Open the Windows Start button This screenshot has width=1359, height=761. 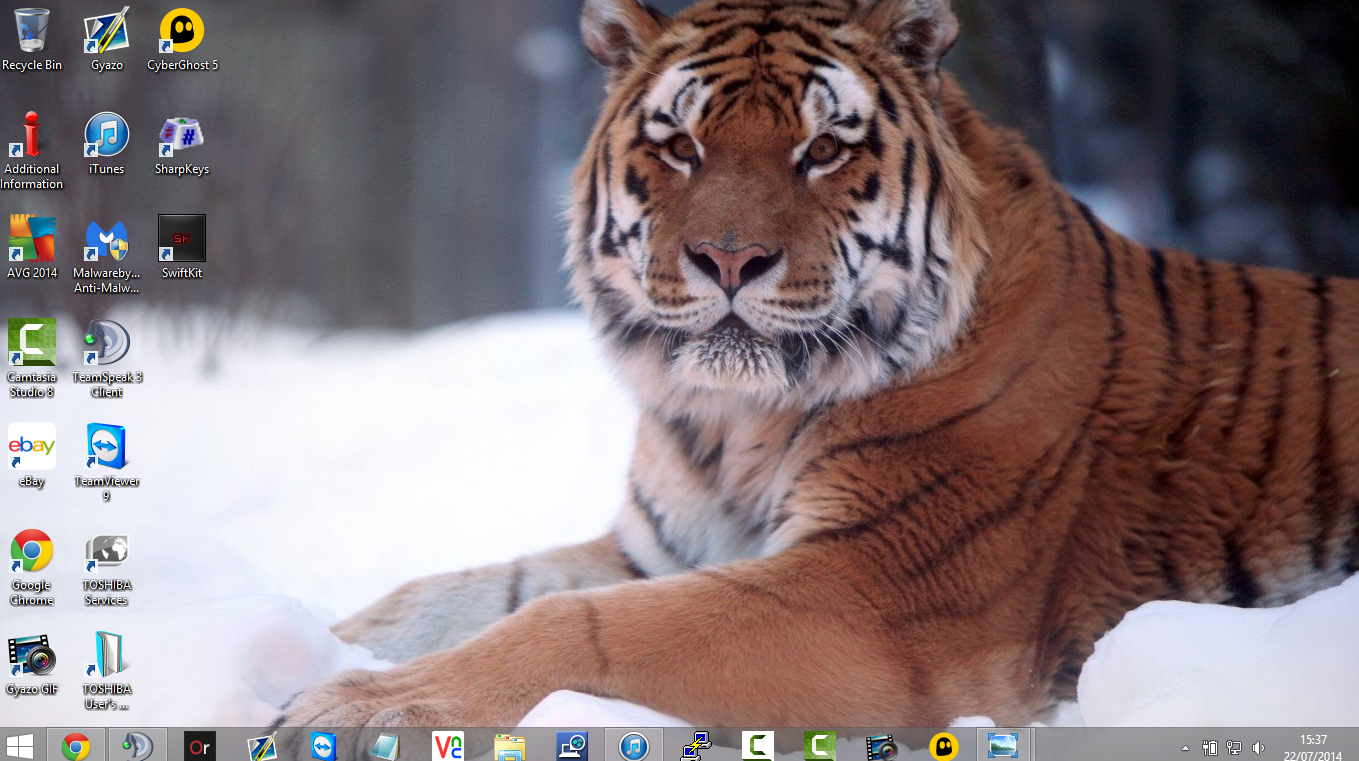click(20, 746)
